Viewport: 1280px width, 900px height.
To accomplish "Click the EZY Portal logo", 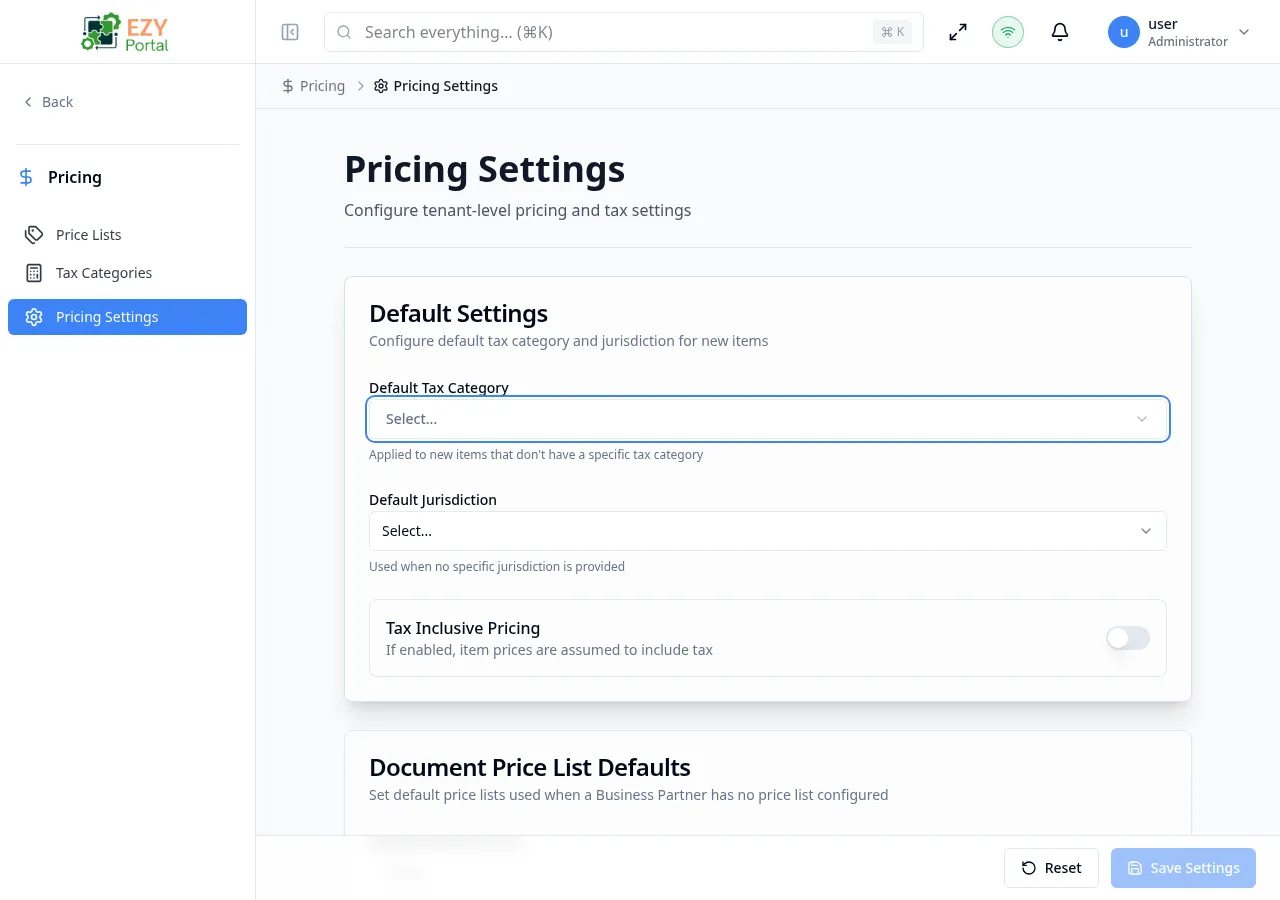I will [x=124, y=31].
